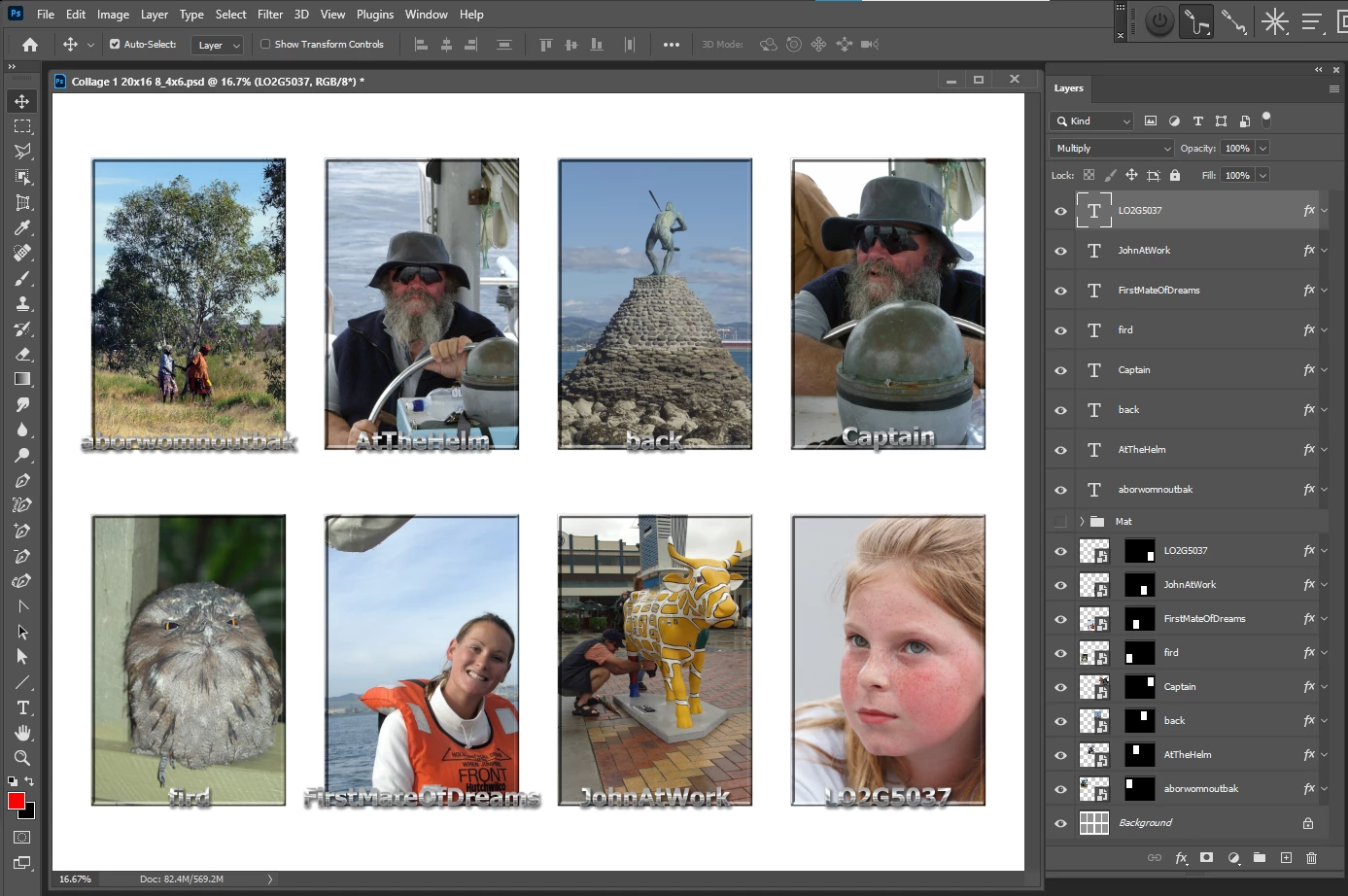The height and width of the screenshot is (896, 1348).
Task: Add a layer mask from Layers panel
Action: click(x=1206, y=858)
